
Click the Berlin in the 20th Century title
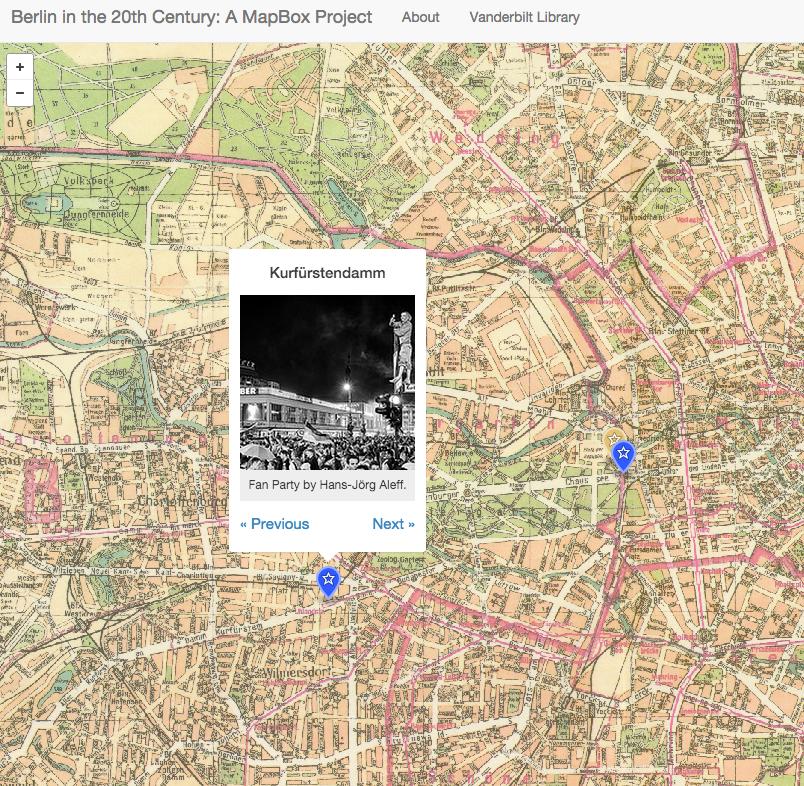(192, 17)
